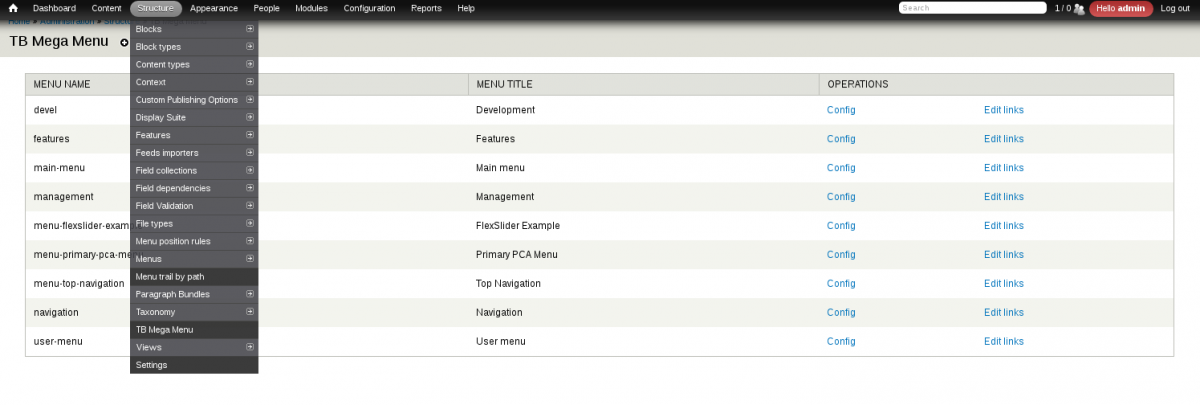1200x405 pixels.
Task: Open the Modules menu
Action: (x=311, y=8)
